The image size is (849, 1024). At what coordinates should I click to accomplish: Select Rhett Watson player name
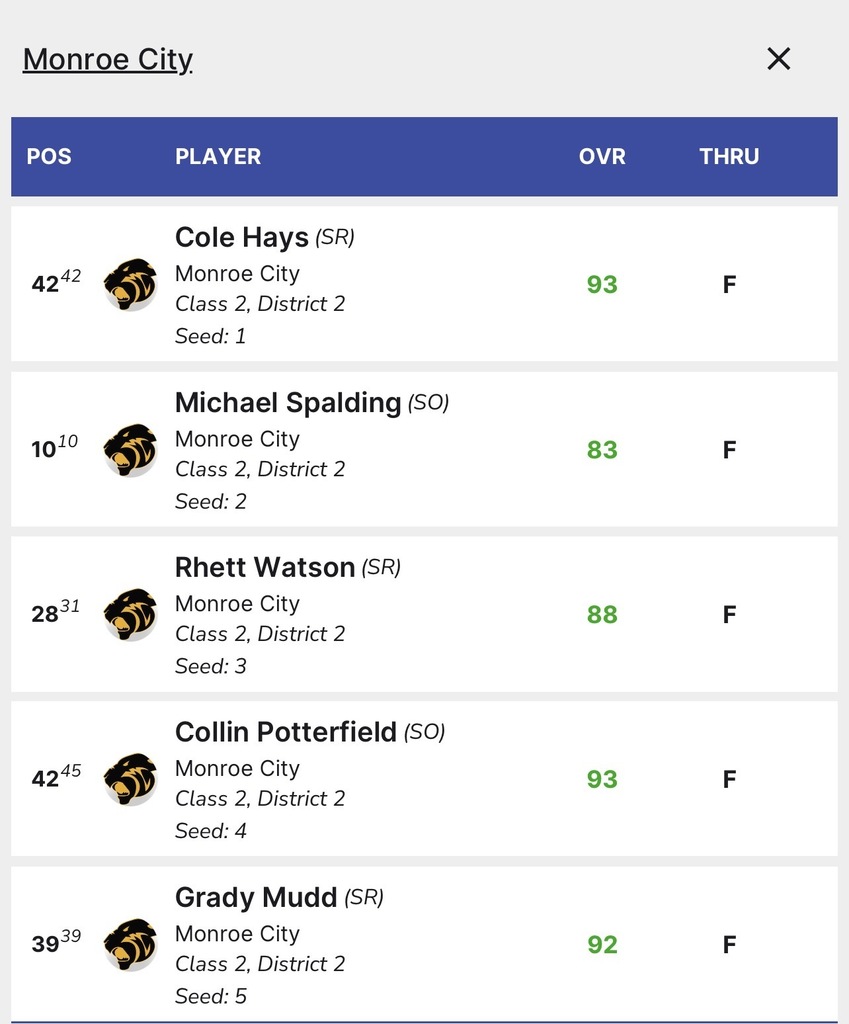click(x=265, y=567)
